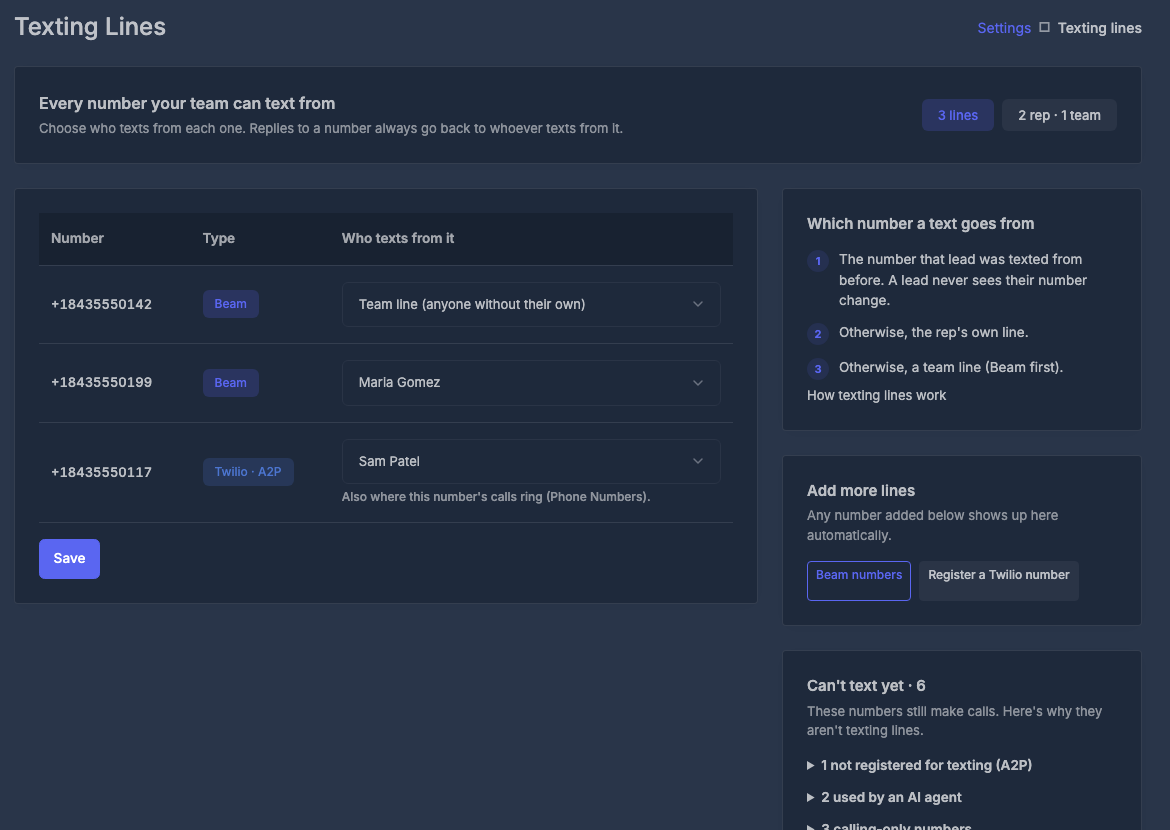Click the step 2 number badge

pos(818,334)
